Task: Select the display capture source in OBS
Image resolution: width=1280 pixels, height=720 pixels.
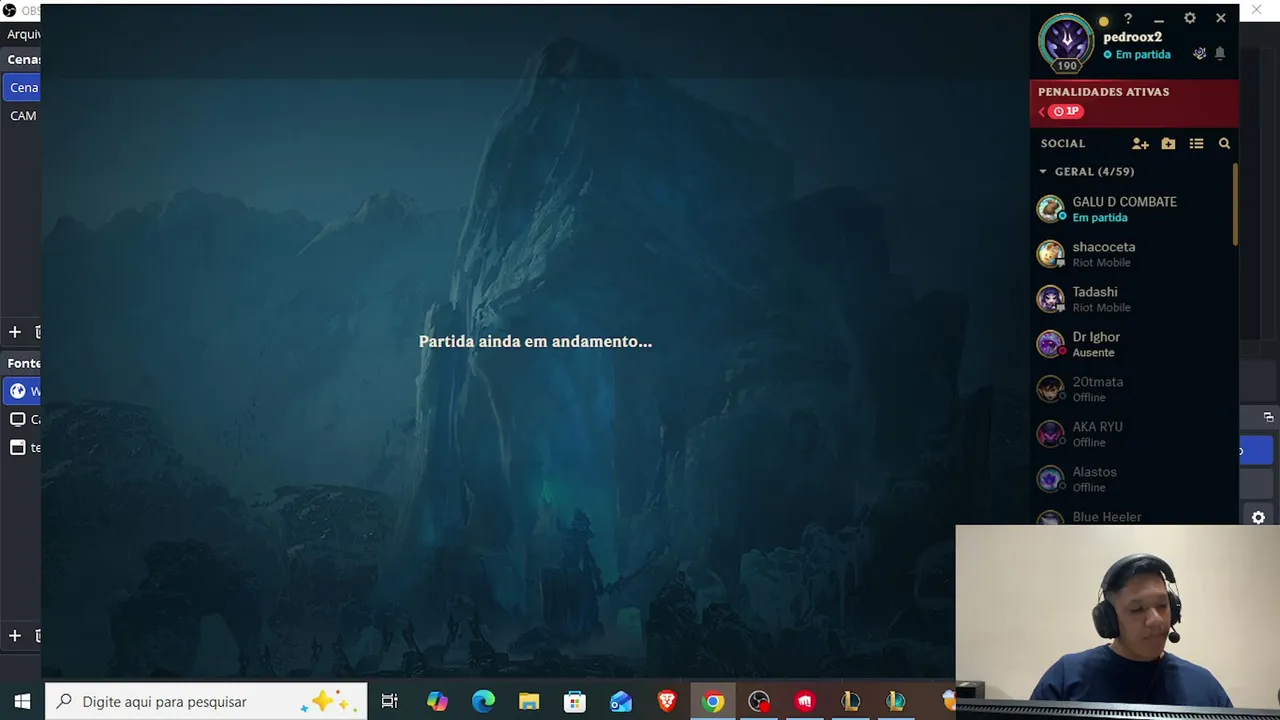Action: pos(22,419)
